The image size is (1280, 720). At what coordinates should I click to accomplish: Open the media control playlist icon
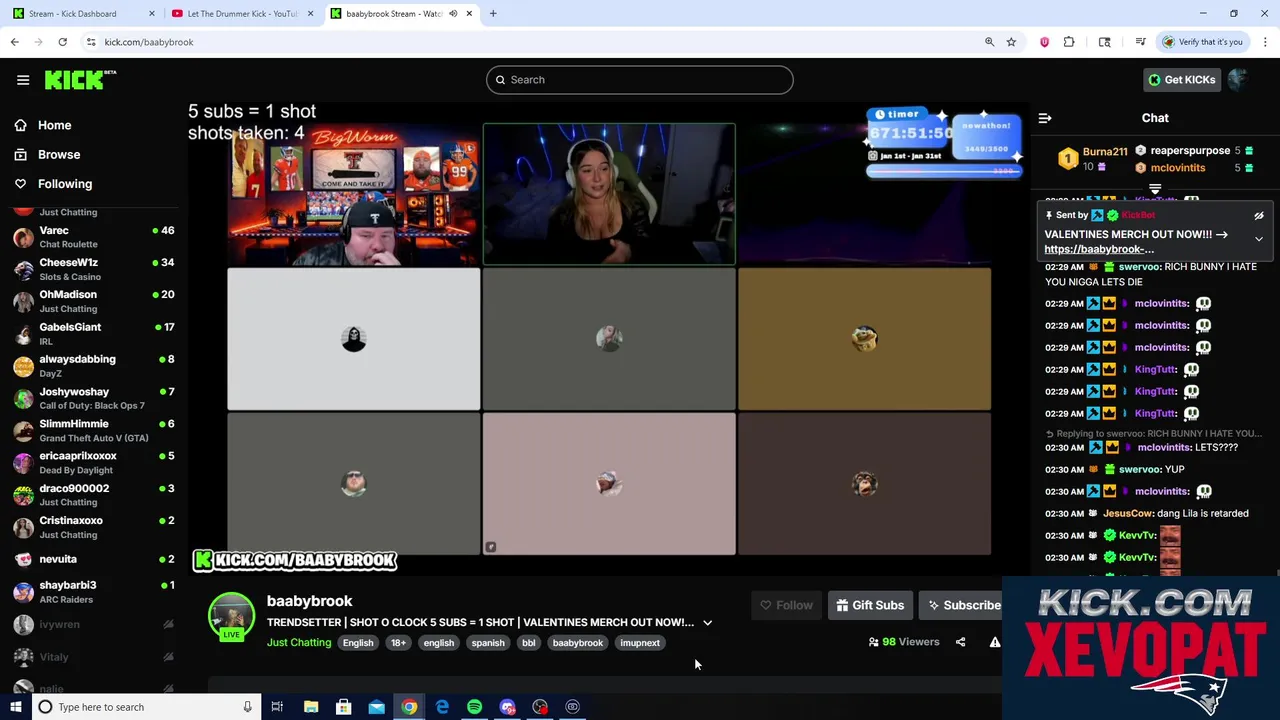[1140, 42]
